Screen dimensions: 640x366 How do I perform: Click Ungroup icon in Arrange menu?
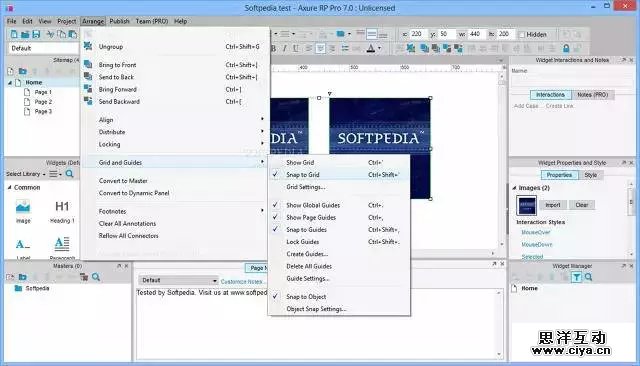[x=88, y=46]
